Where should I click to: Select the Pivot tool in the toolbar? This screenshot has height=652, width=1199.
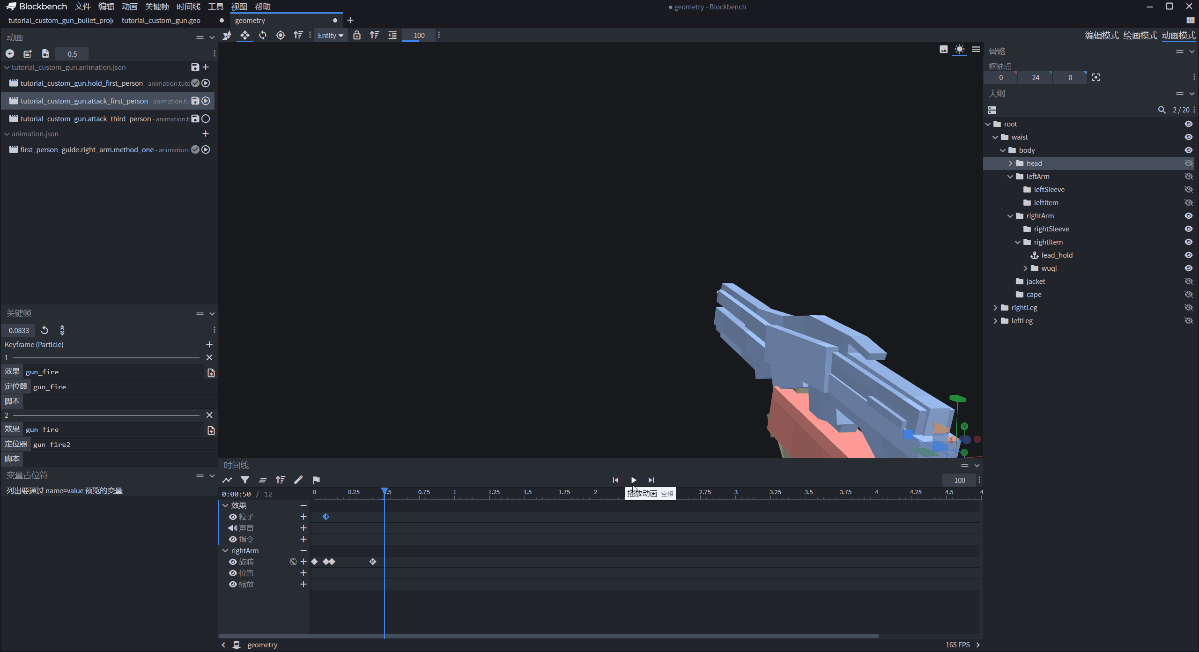pos(280,35)
